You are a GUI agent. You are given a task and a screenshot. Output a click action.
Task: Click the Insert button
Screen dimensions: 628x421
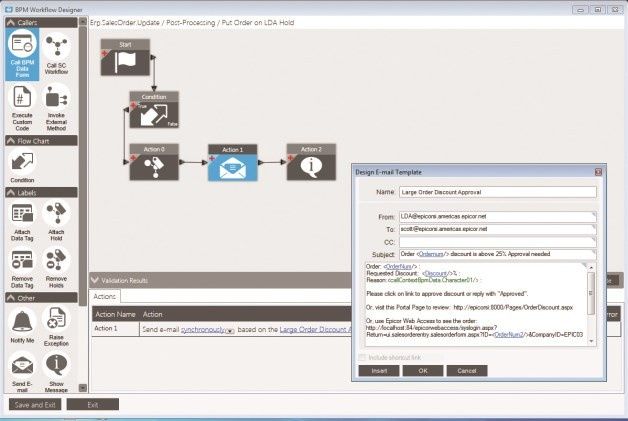pyautogui.click(x=379, y=371)
